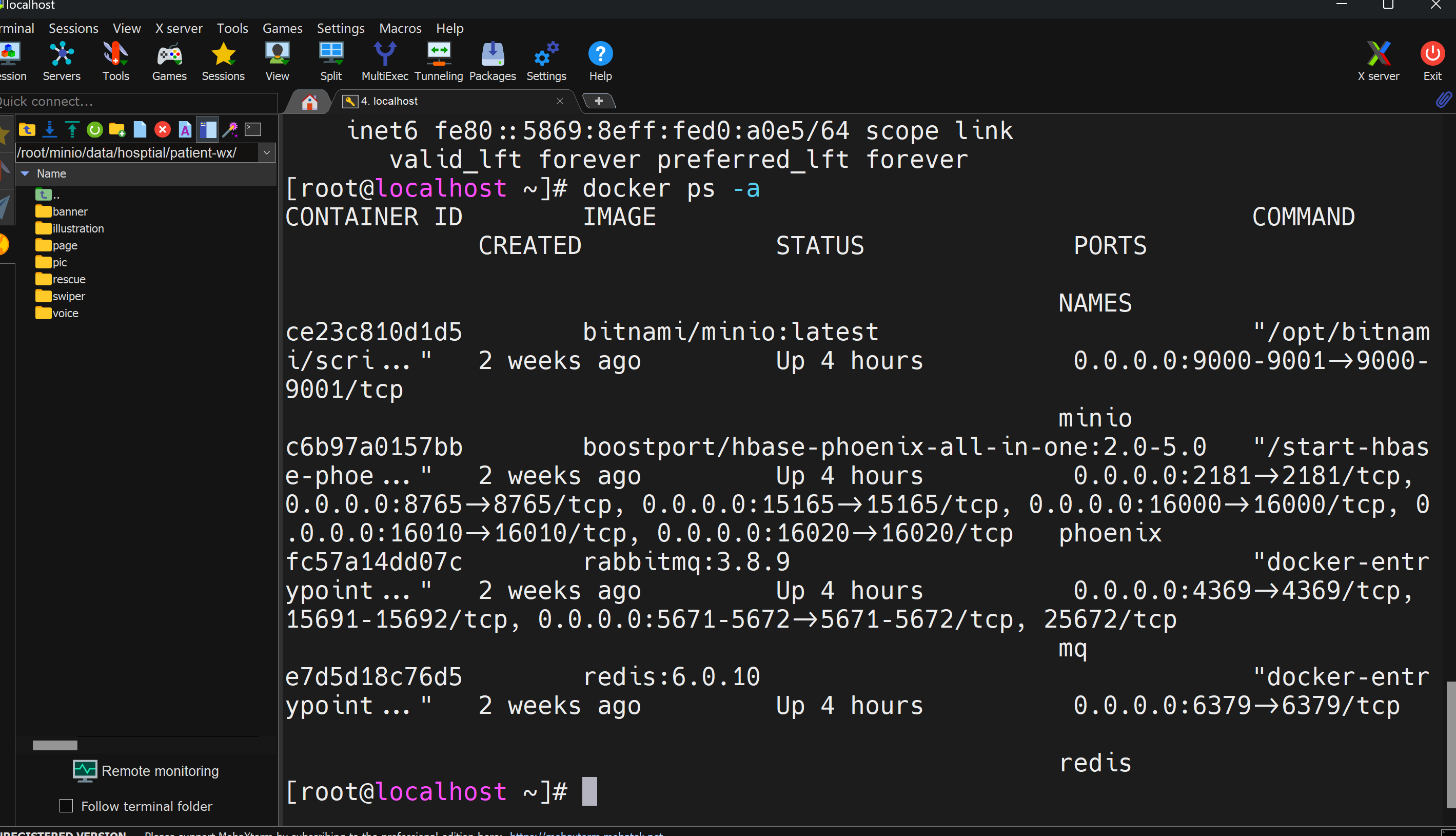Image resolution: width=1456 pixels, height=836 pixels.
Task: Open the Servers toolbar icon
Action: [x=62, y=61]
